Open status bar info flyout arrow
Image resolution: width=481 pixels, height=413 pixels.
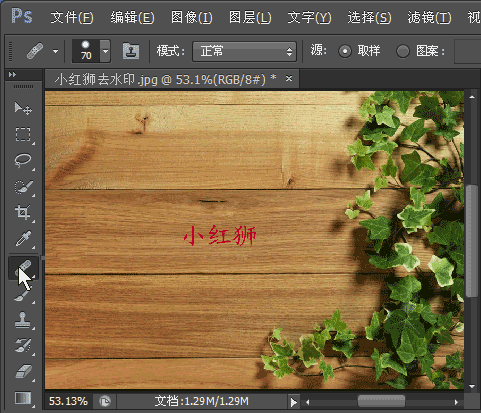(293, 402)
